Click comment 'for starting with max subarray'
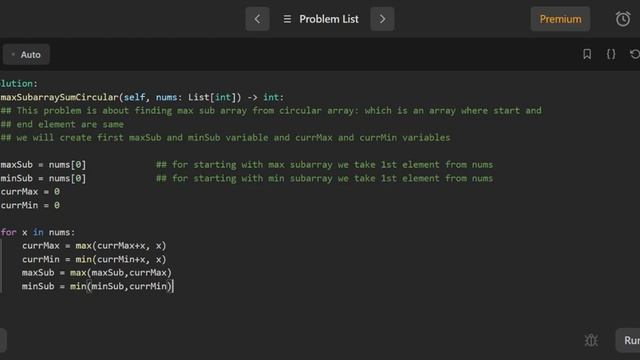This screenshot has height=360, width=640. coord(324,164)
